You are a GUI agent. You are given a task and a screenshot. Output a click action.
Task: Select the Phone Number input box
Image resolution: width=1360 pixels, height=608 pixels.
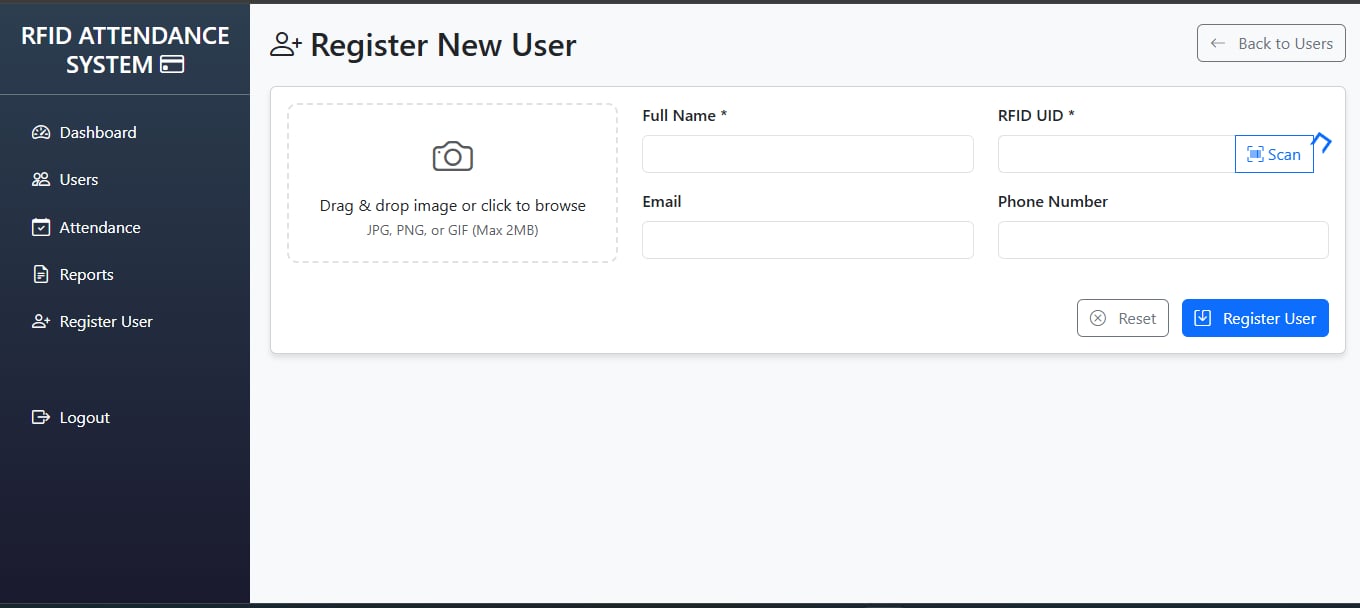coord(1163,240)
